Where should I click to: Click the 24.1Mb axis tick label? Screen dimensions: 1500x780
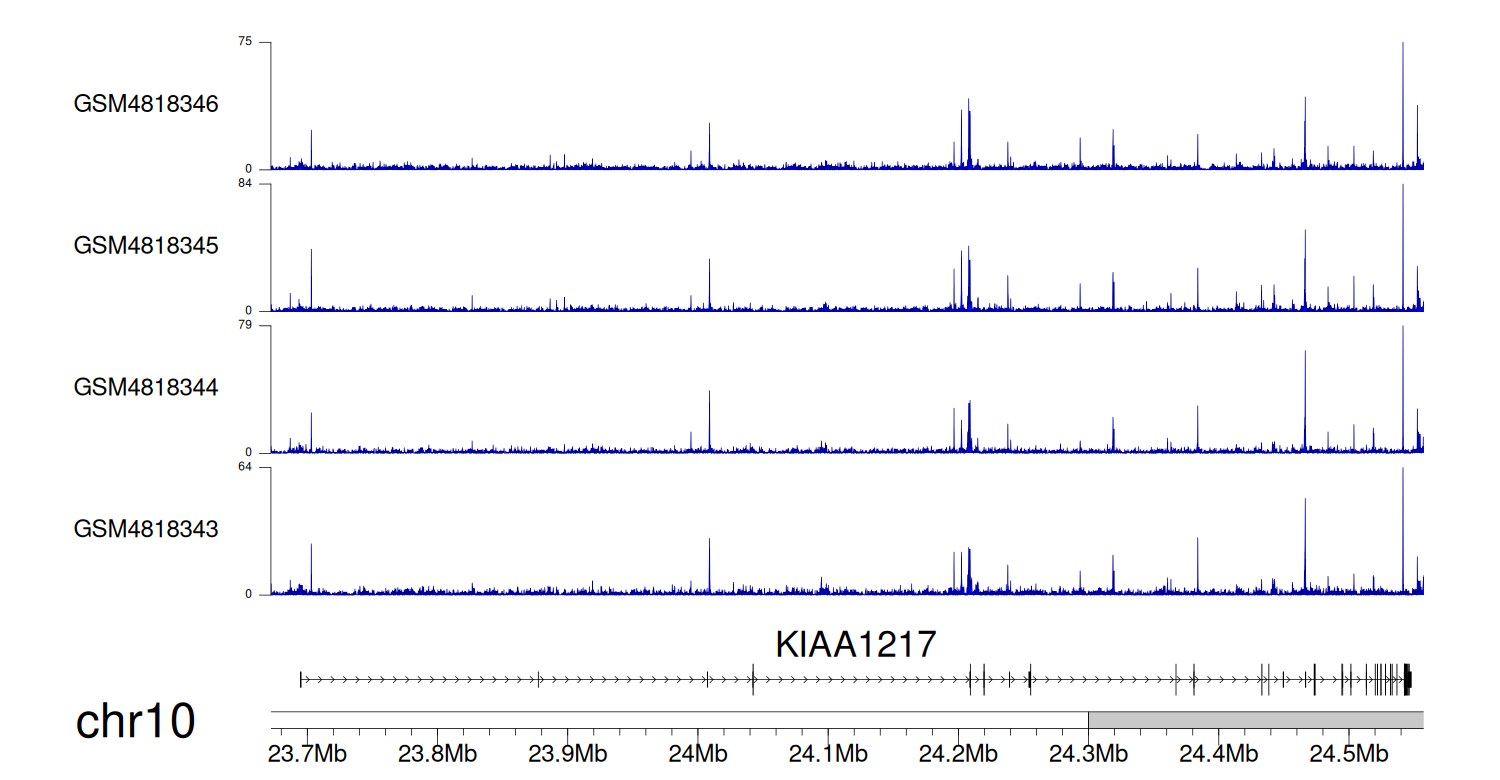828,753
